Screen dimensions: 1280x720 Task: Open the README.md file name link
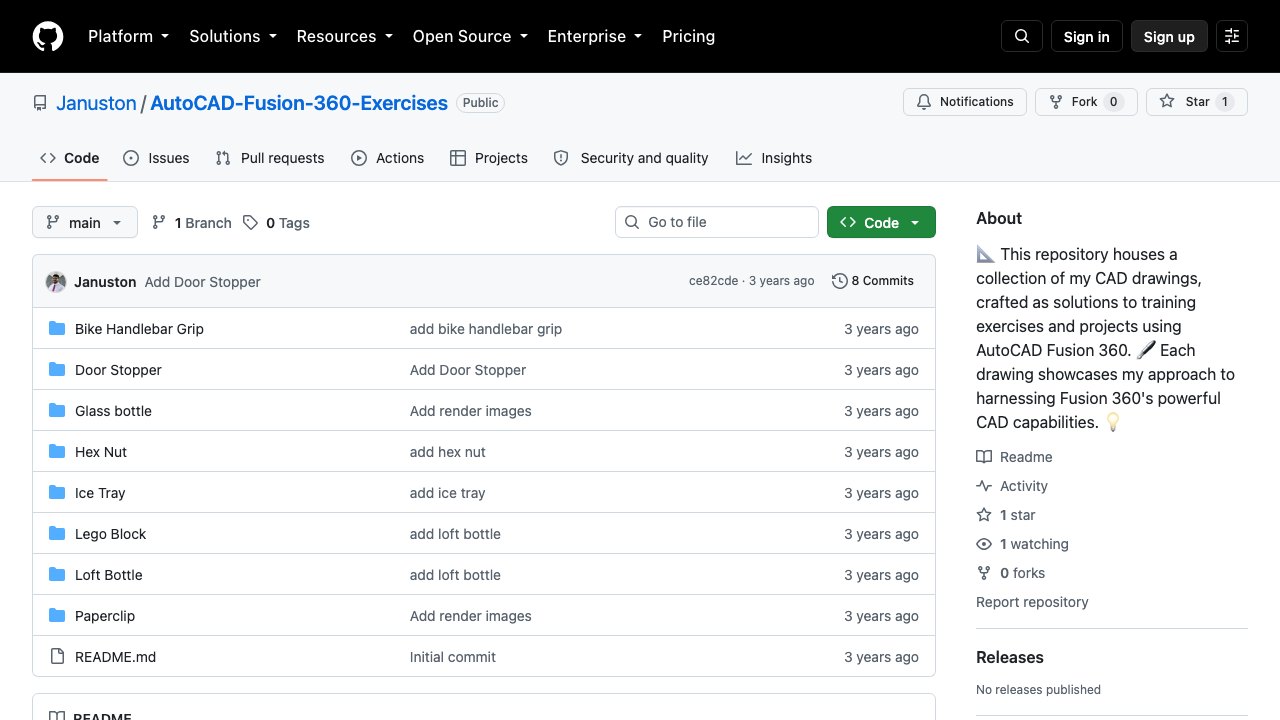coord(116,657)
